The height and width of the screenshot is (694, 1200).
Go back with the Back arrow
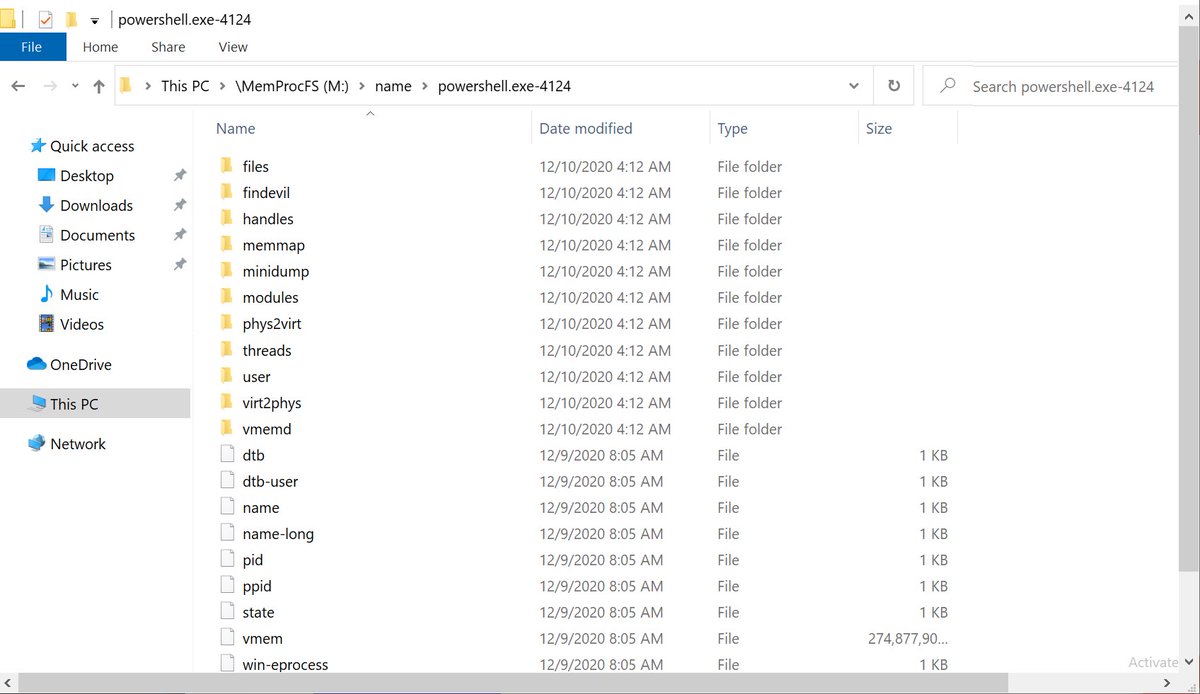[18, 87]
